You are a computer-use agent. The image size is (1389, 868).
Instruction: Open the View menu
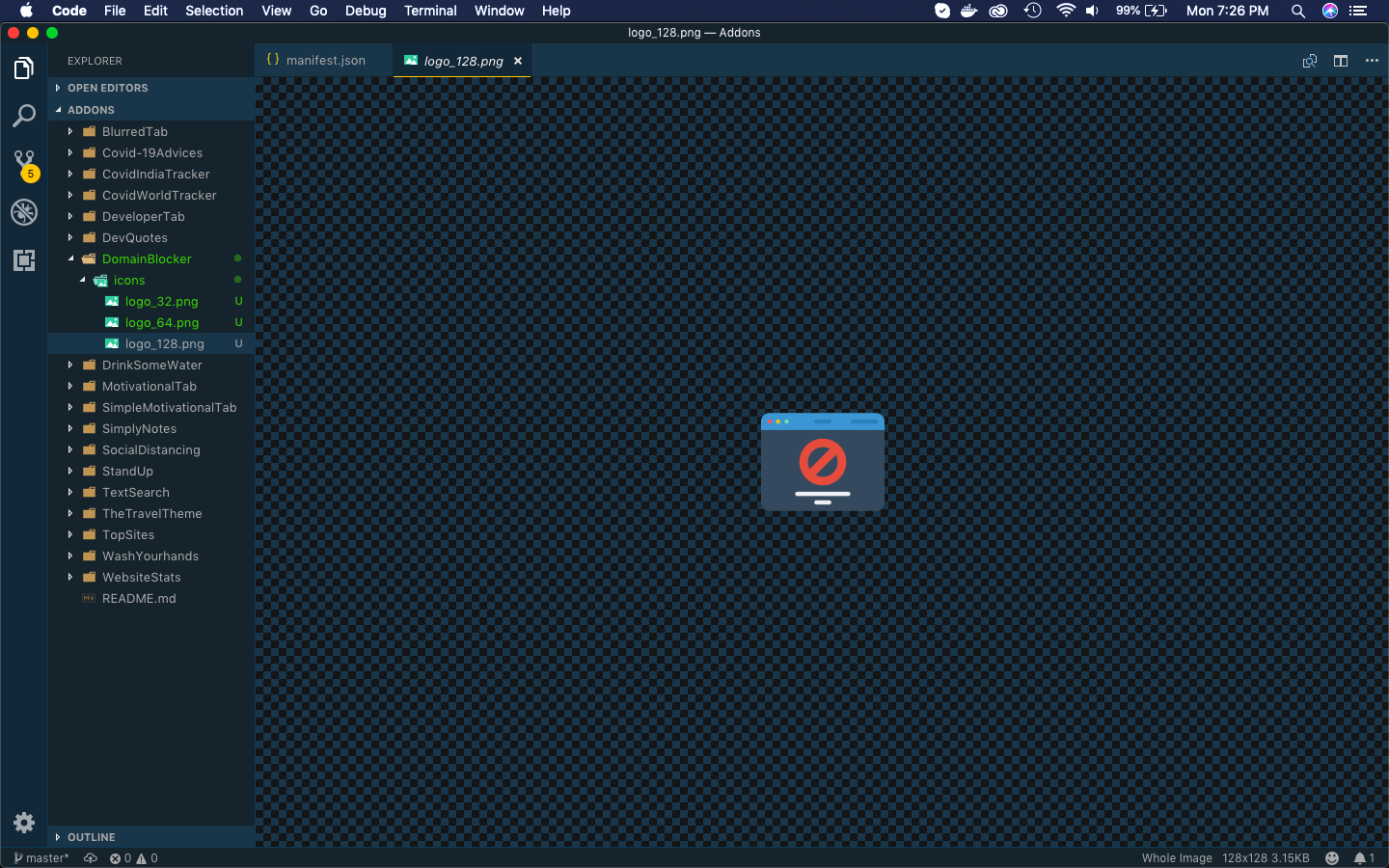pos(276,11)
